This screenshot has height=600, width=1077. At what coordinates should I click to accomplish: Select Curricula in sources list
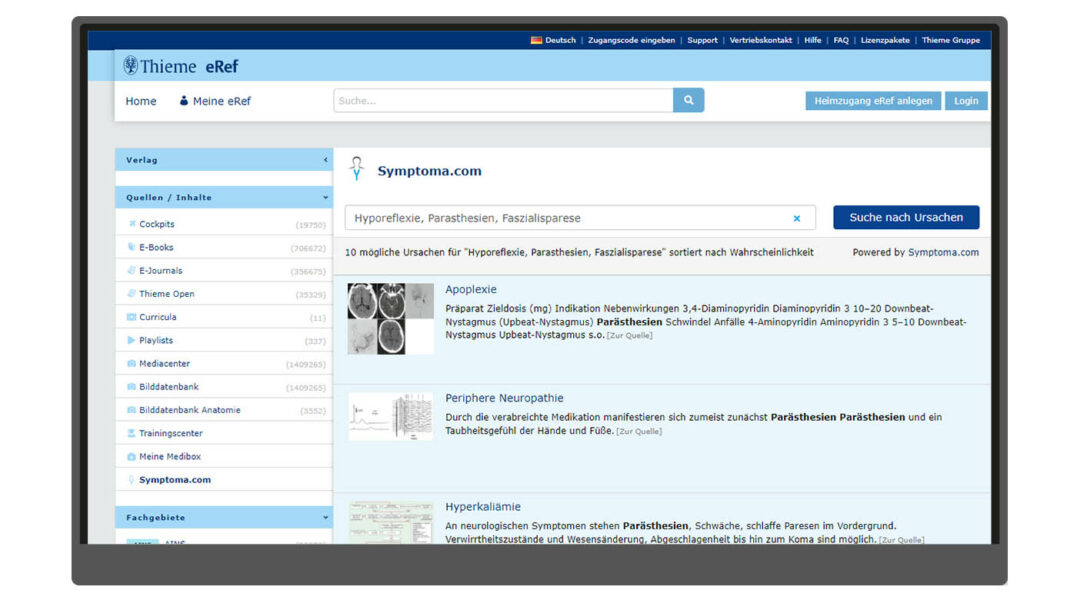tap(158, 317)
